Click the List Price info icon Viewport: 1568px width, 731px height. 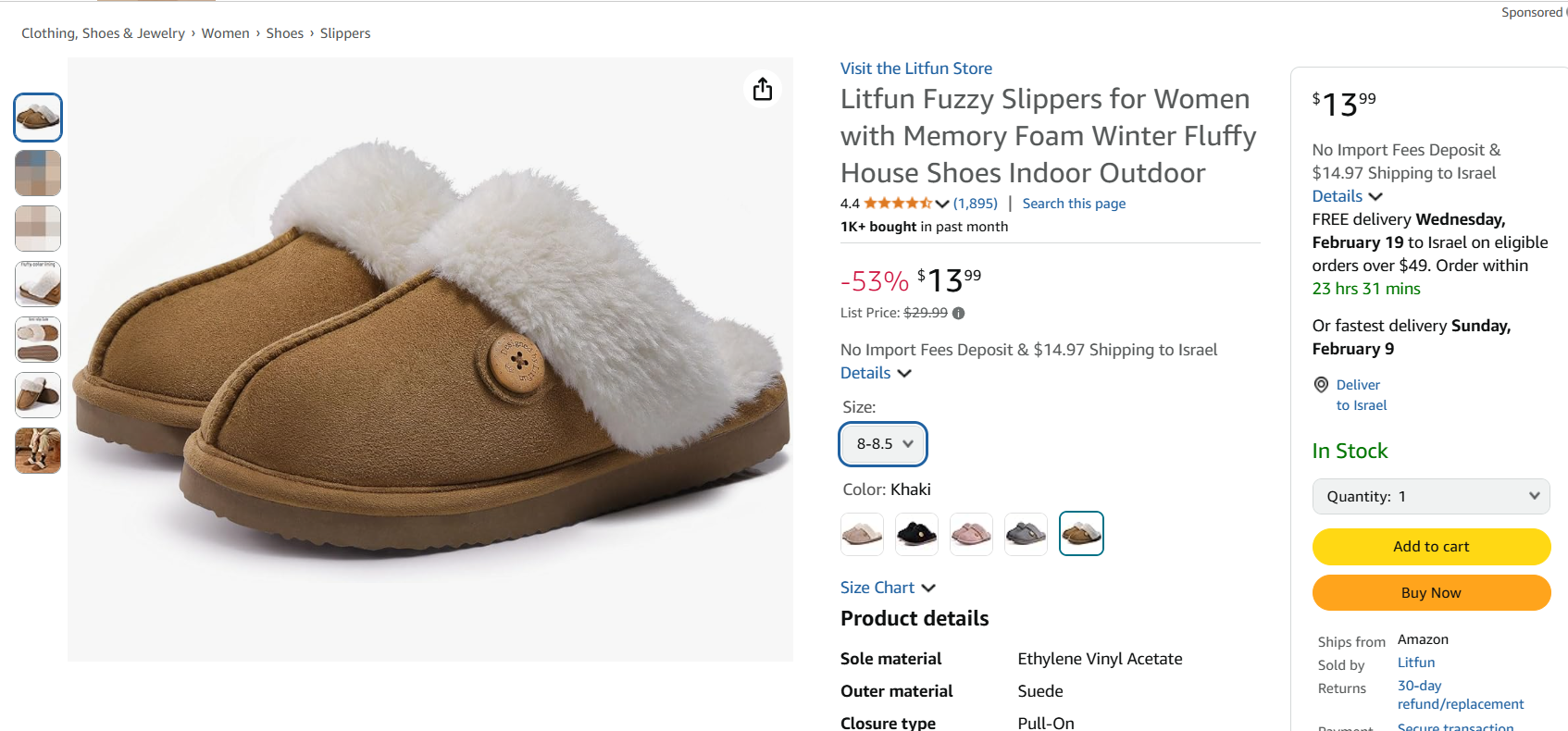(958, 313)
